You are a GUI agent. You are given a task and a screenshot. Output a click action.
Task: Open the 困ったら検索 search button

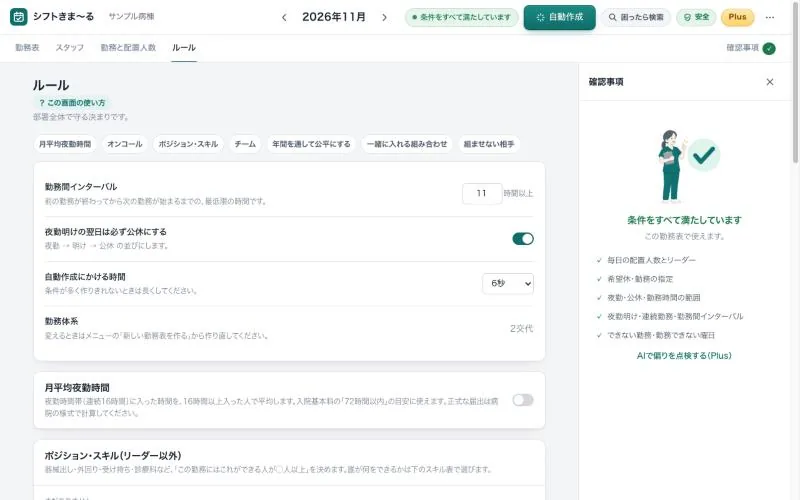pos(636,17)
